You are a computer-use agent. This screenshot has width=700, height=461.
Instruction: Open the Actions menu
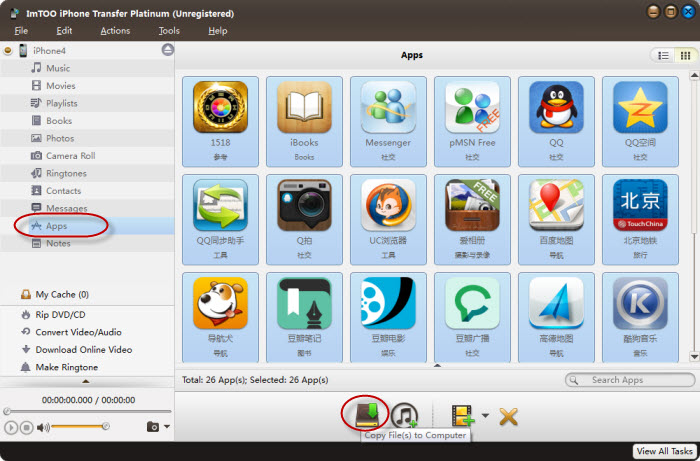tap(115, 31)
